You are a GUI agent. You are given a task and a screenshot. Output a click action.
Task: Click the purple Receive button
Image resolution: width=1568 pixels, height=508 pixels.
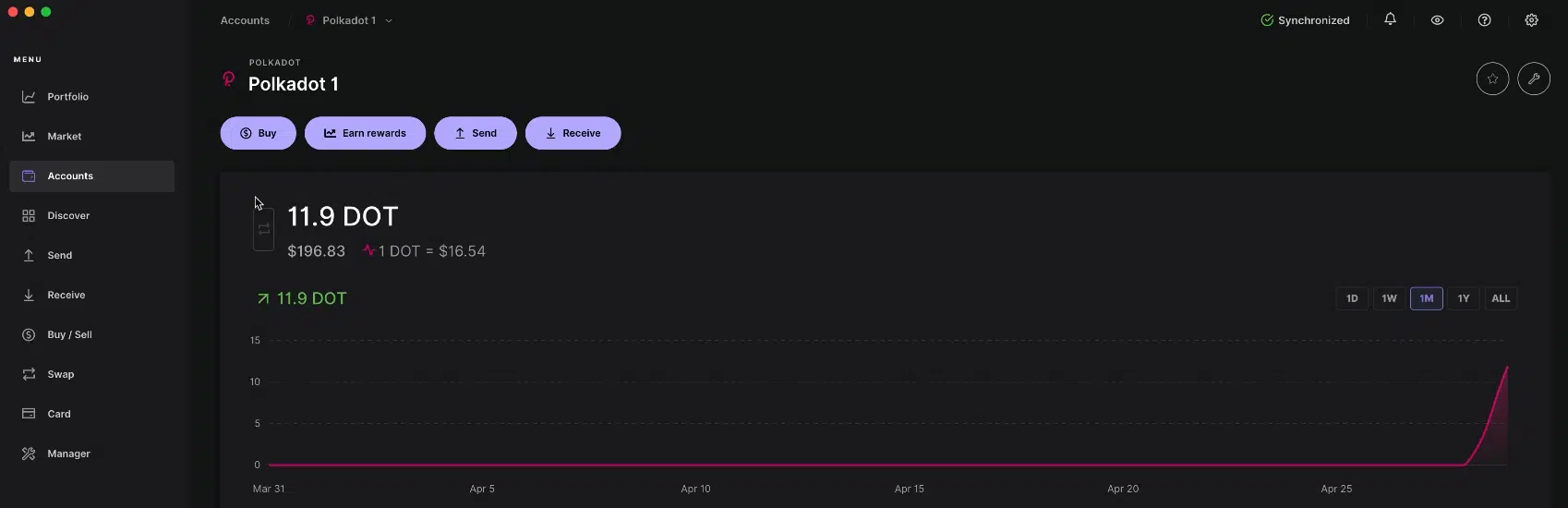point(573,133)
